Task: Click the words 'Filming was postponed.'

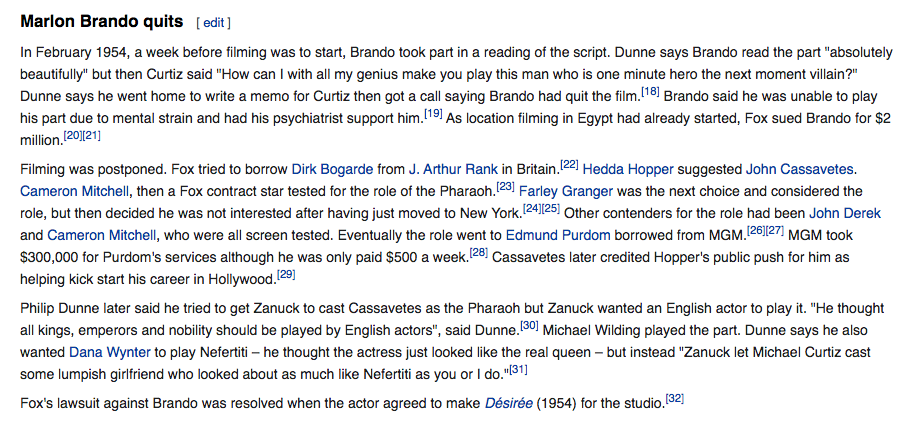Action: 94,170
